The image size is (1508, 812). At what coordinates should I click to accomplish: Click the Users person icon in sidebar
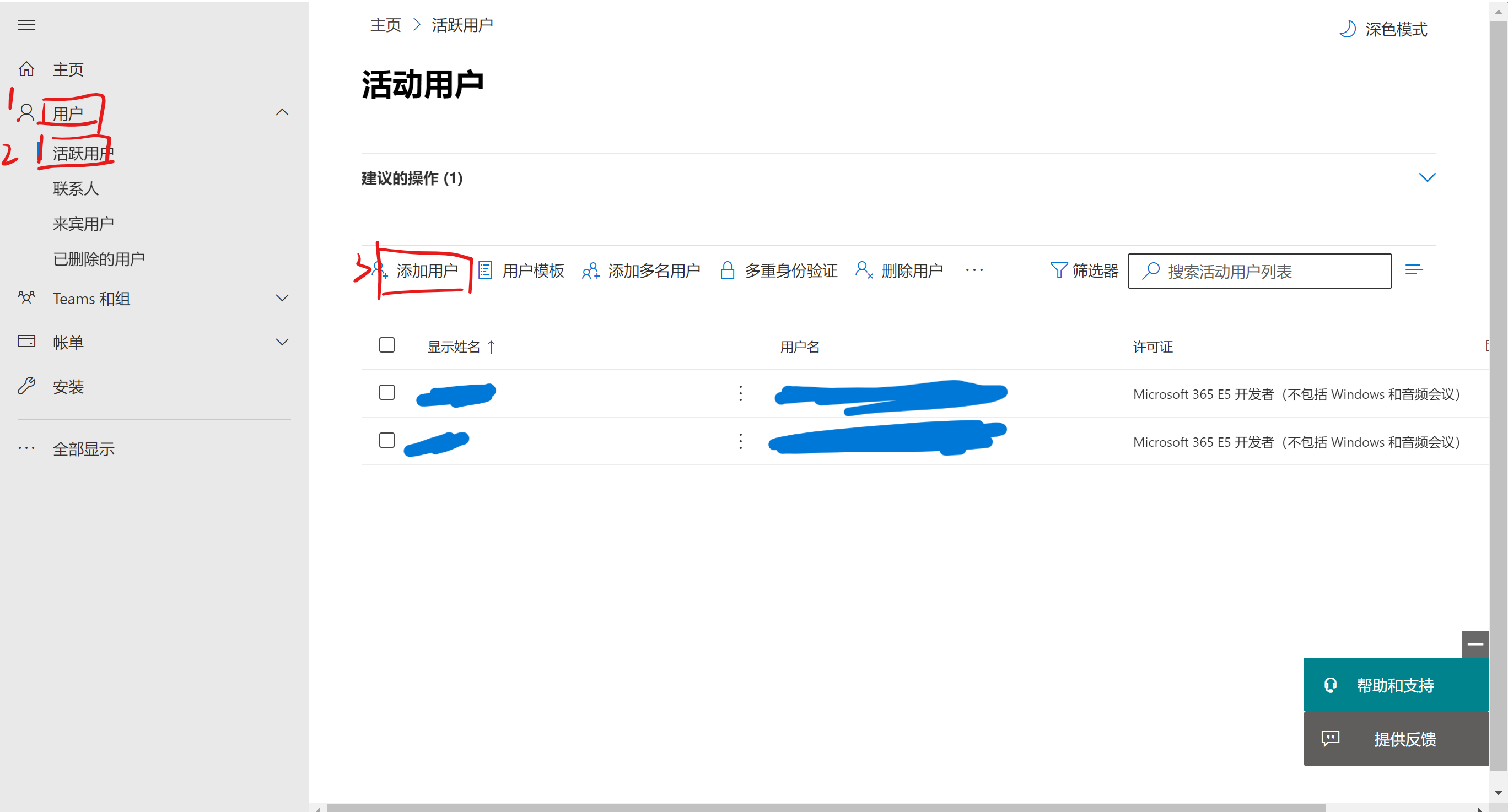click(x=26, y=112)
